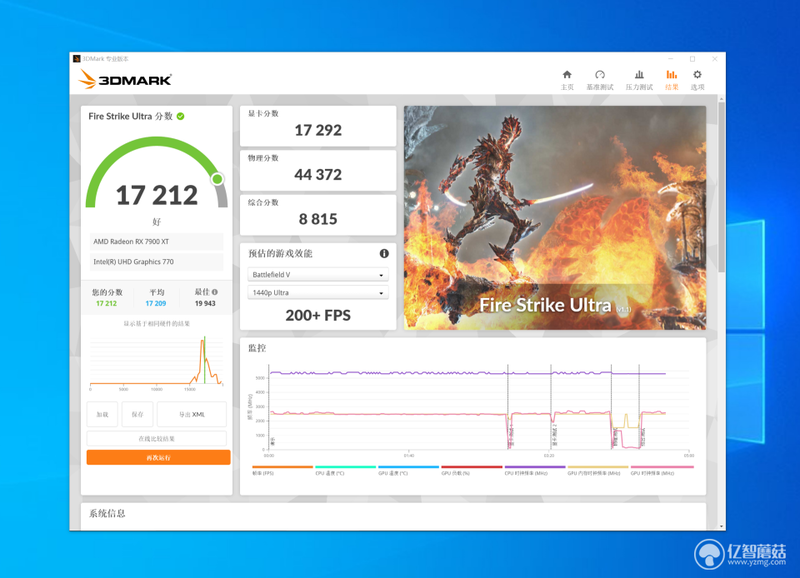Select the AMD Radeon RX 7900 XT row
The image size is (800, 578).
[157, 241]
